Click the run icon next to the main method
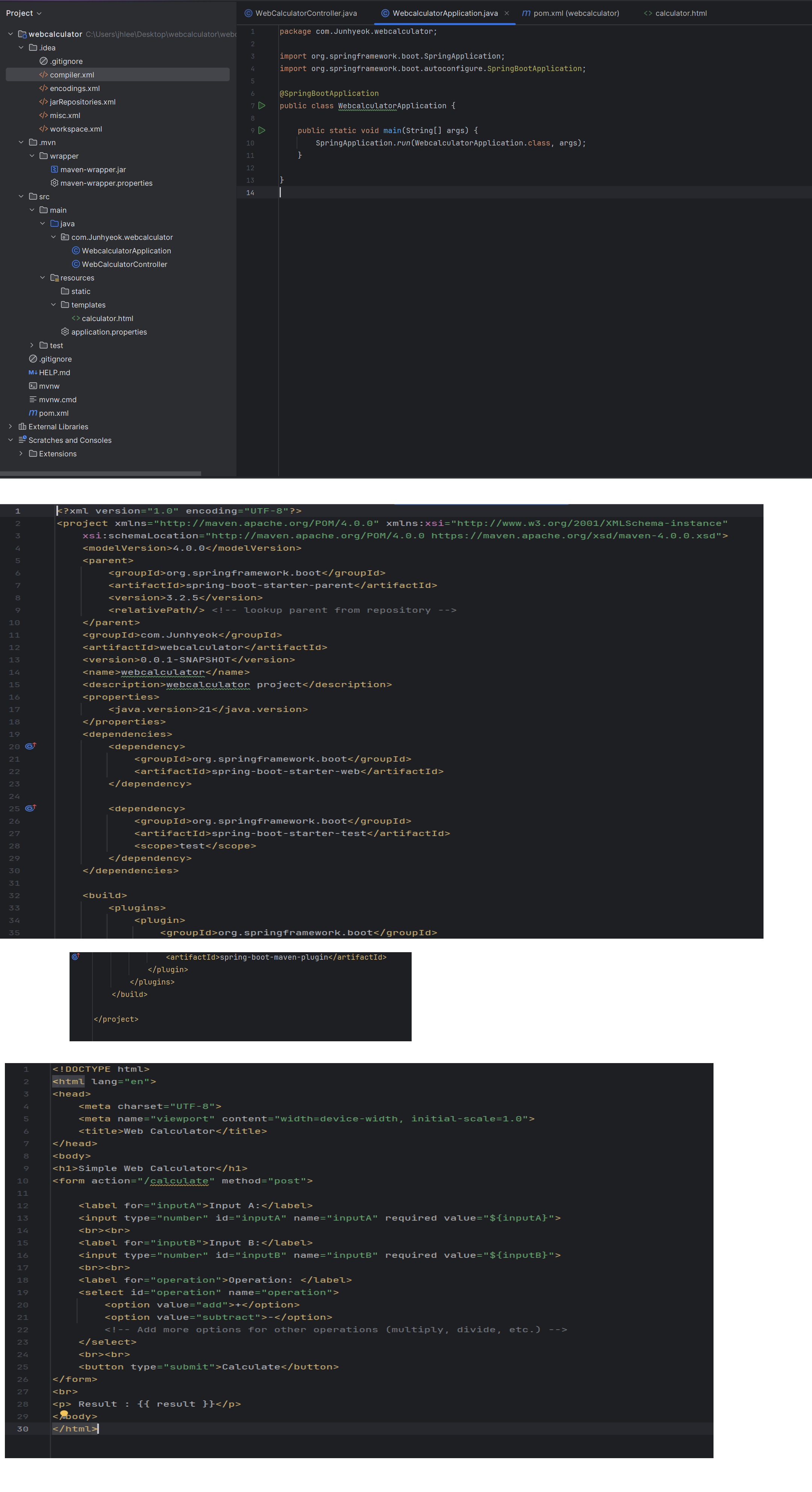The width and height of the screenshot is (812, 1492). (x=262, y=130)
